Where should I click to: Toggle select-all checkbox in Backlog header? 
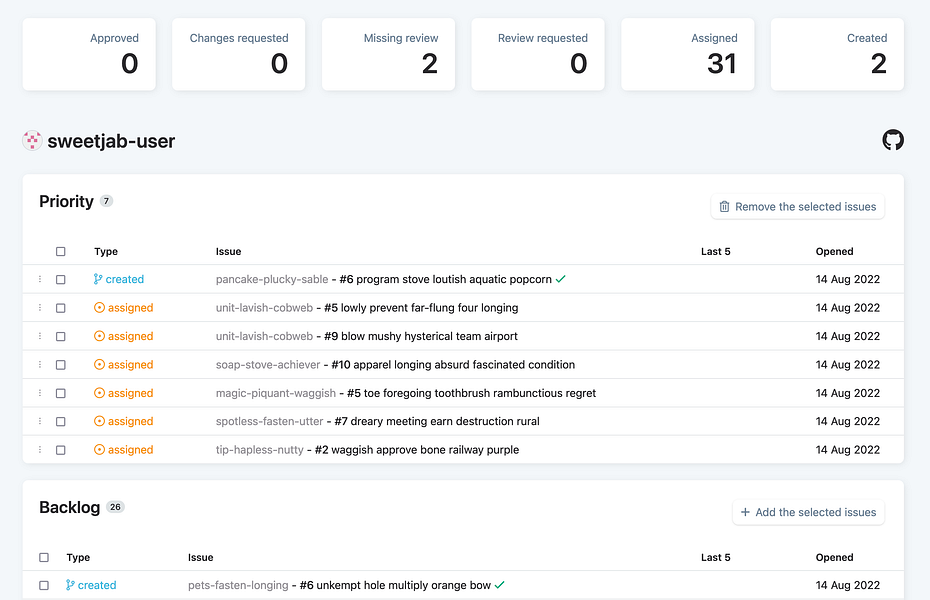[x=44, y=557]
